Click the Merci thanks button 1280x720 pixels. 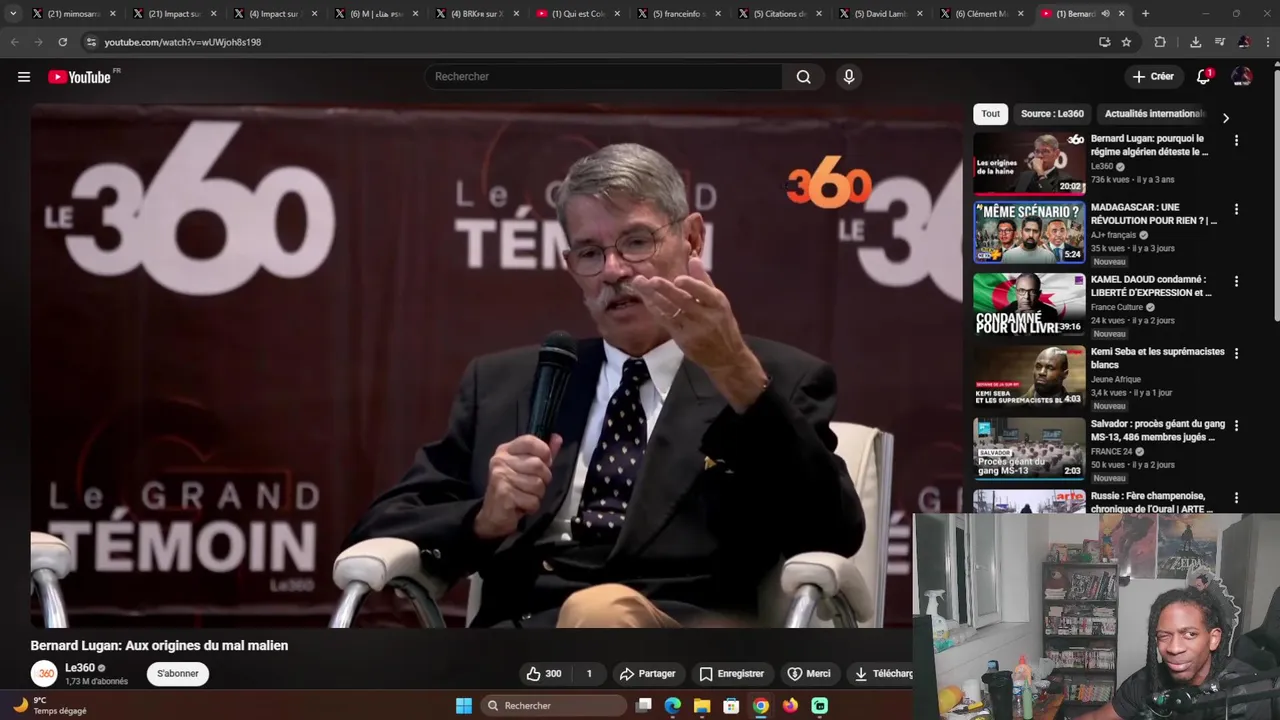[809, 674]
